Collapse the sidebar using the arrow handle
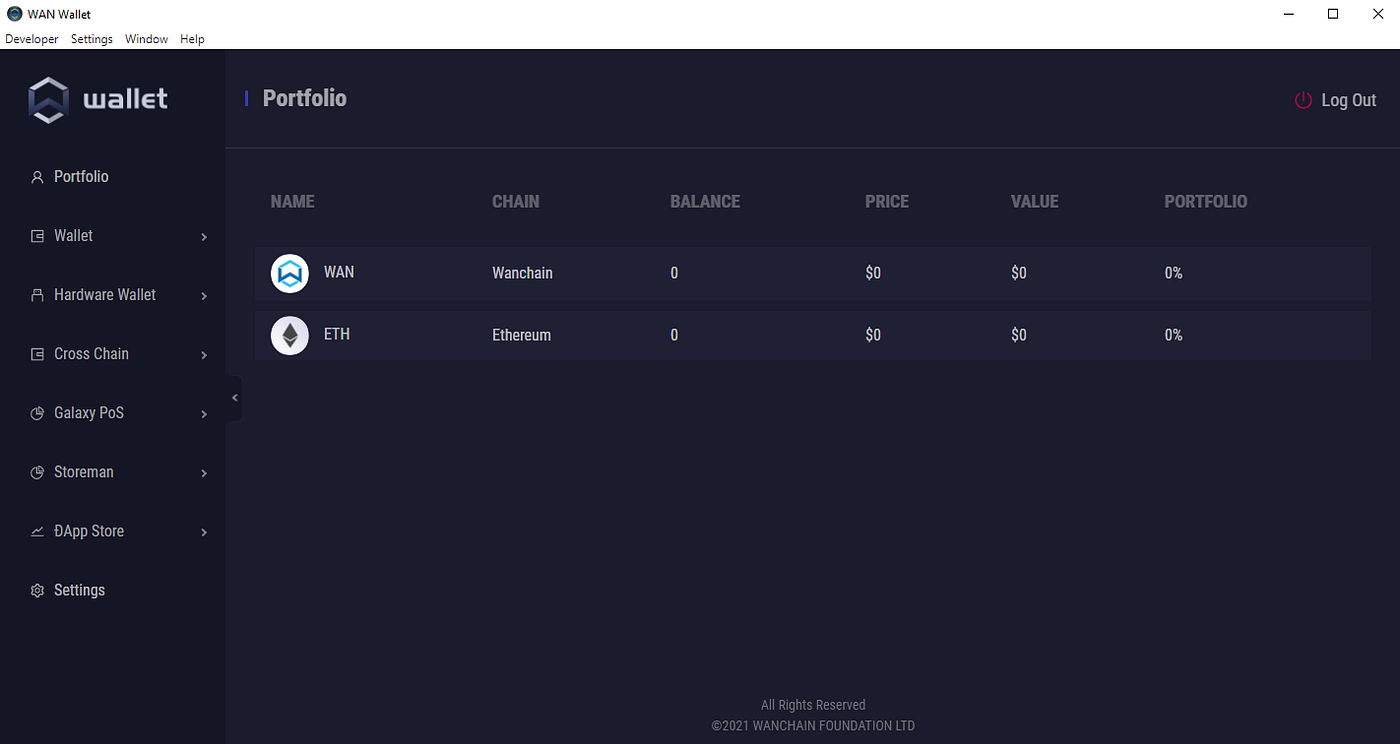The image size is (1400, 744). pos(234,398)
